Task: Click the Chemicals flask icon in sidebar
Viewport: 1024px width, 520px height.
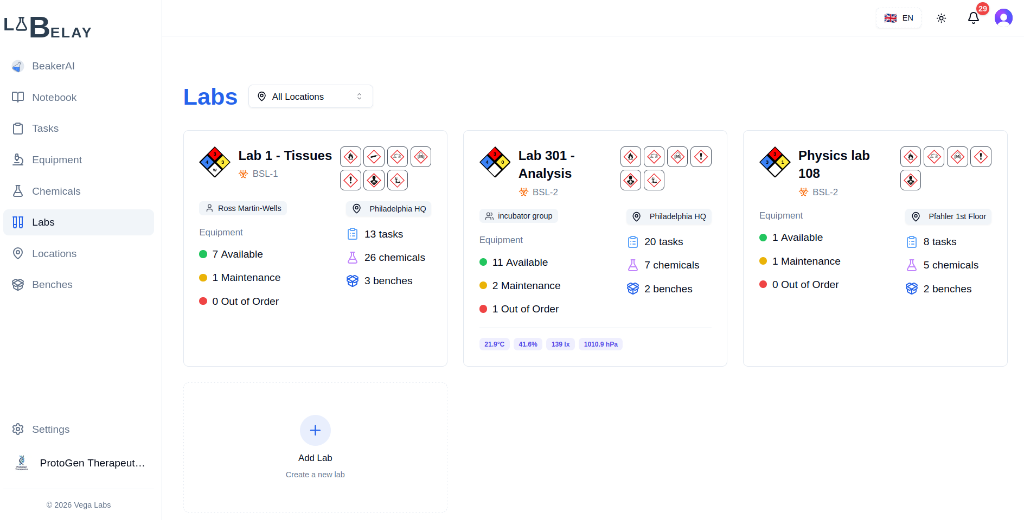Action: [x=18, y=191]
